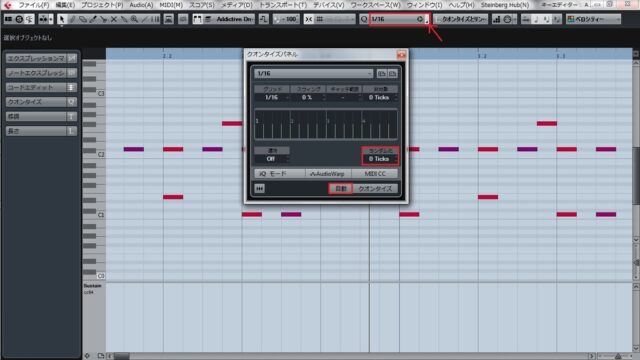Select the Time Warp tool

click(155, 19)
